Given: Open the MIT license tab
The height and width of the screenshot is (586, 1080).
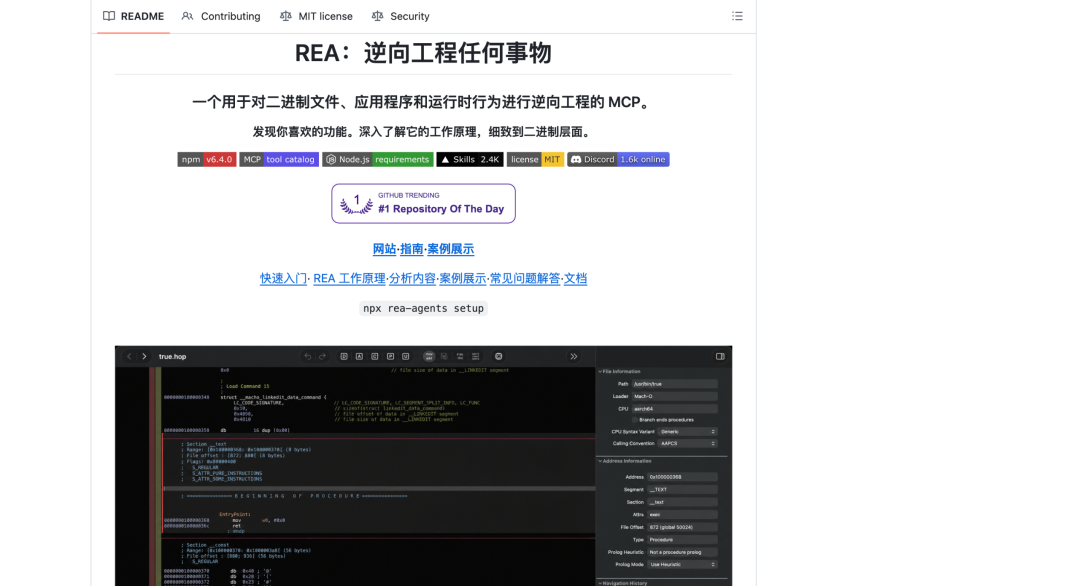Looking at the screenshot, I should 316,16.
